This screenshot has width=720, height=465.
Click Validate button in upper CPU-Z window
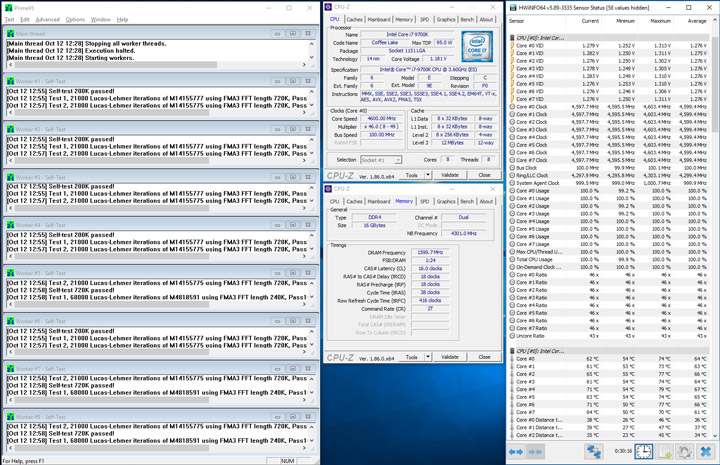point(450,174)
